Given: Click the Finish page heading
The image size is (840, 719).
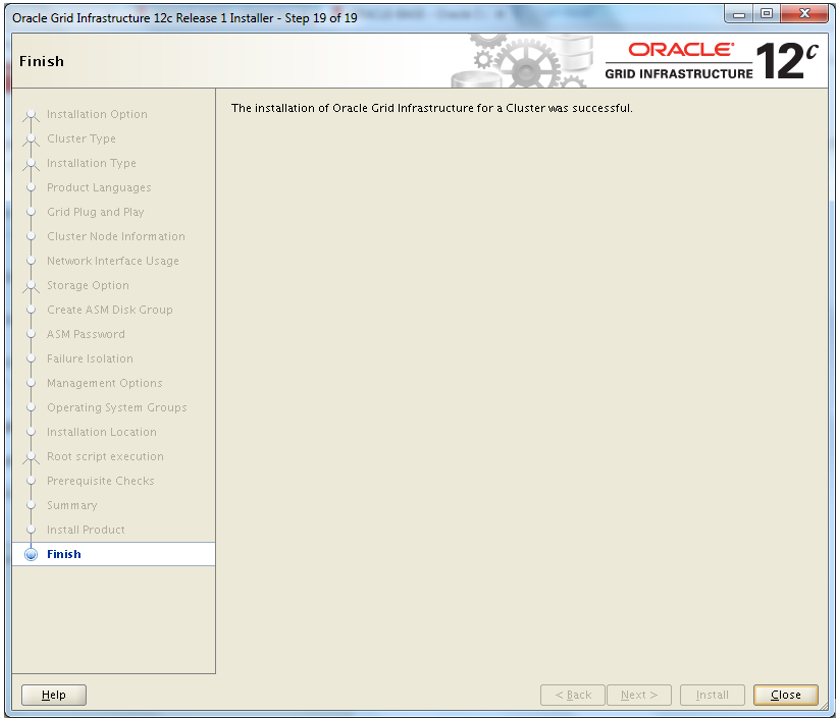Looking at the screenshot, I should [41, 62].
